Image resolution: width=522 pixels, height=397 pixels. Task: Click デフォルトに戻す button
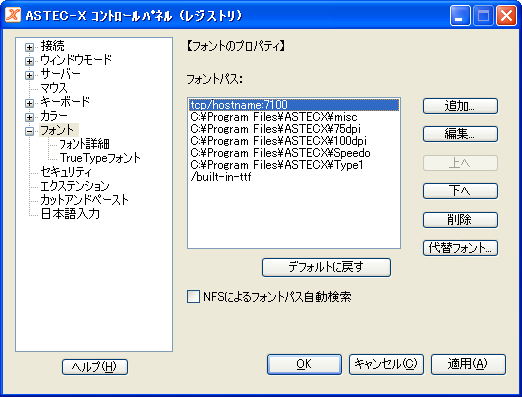coord(326,267)
